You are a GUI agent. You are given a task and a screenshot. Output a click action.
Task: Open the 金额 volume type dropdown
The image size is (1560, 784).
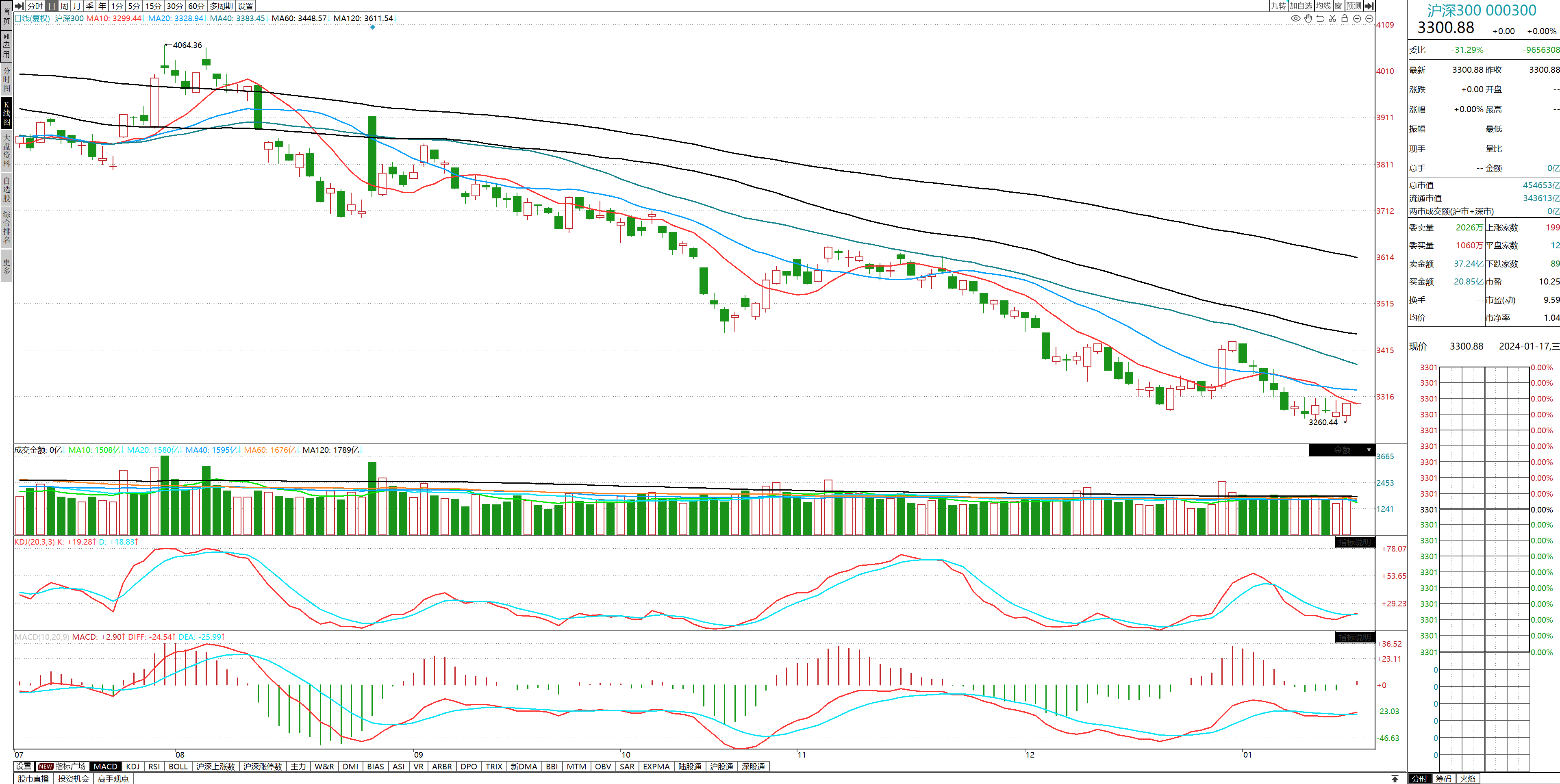point(1341,450)
